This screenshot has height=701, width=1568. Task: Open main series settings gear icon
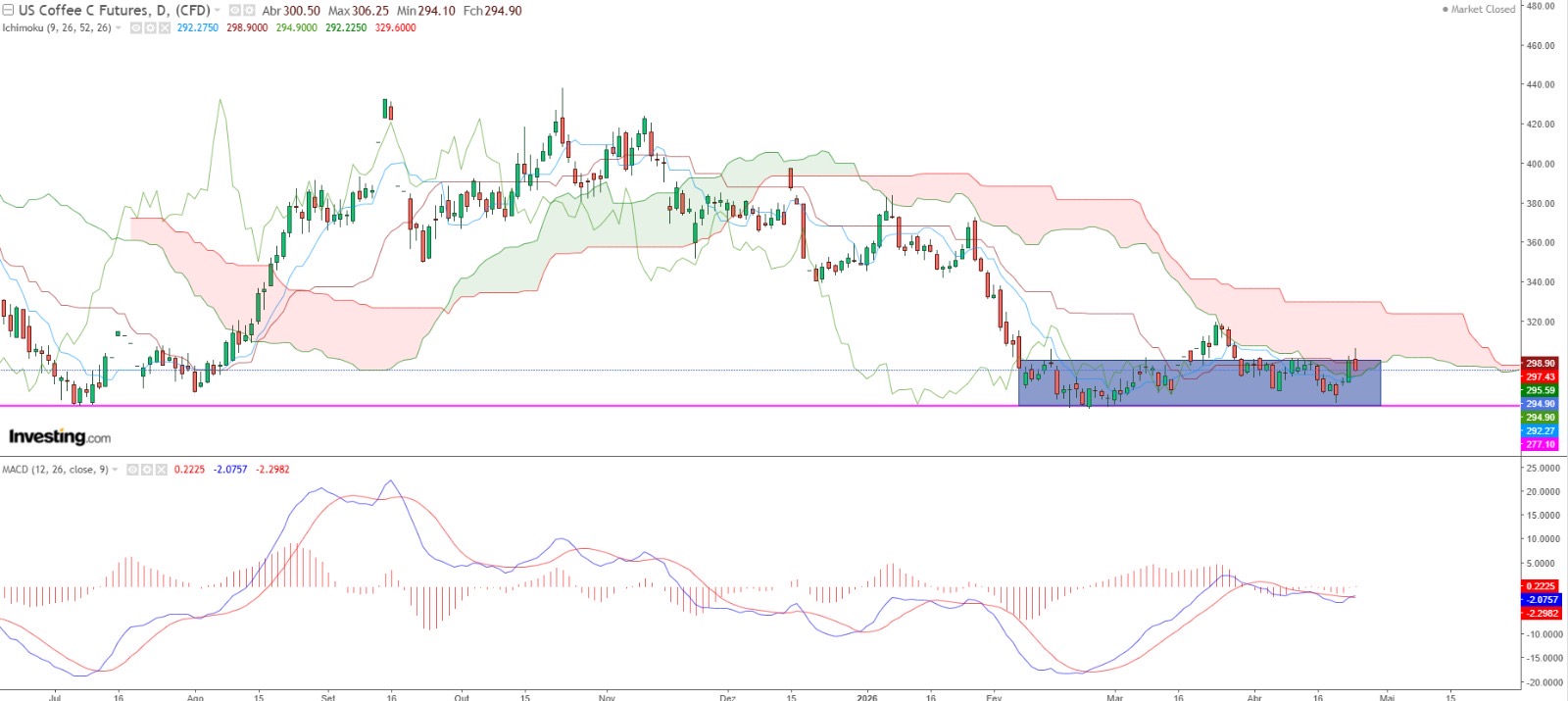click(251, 11)
